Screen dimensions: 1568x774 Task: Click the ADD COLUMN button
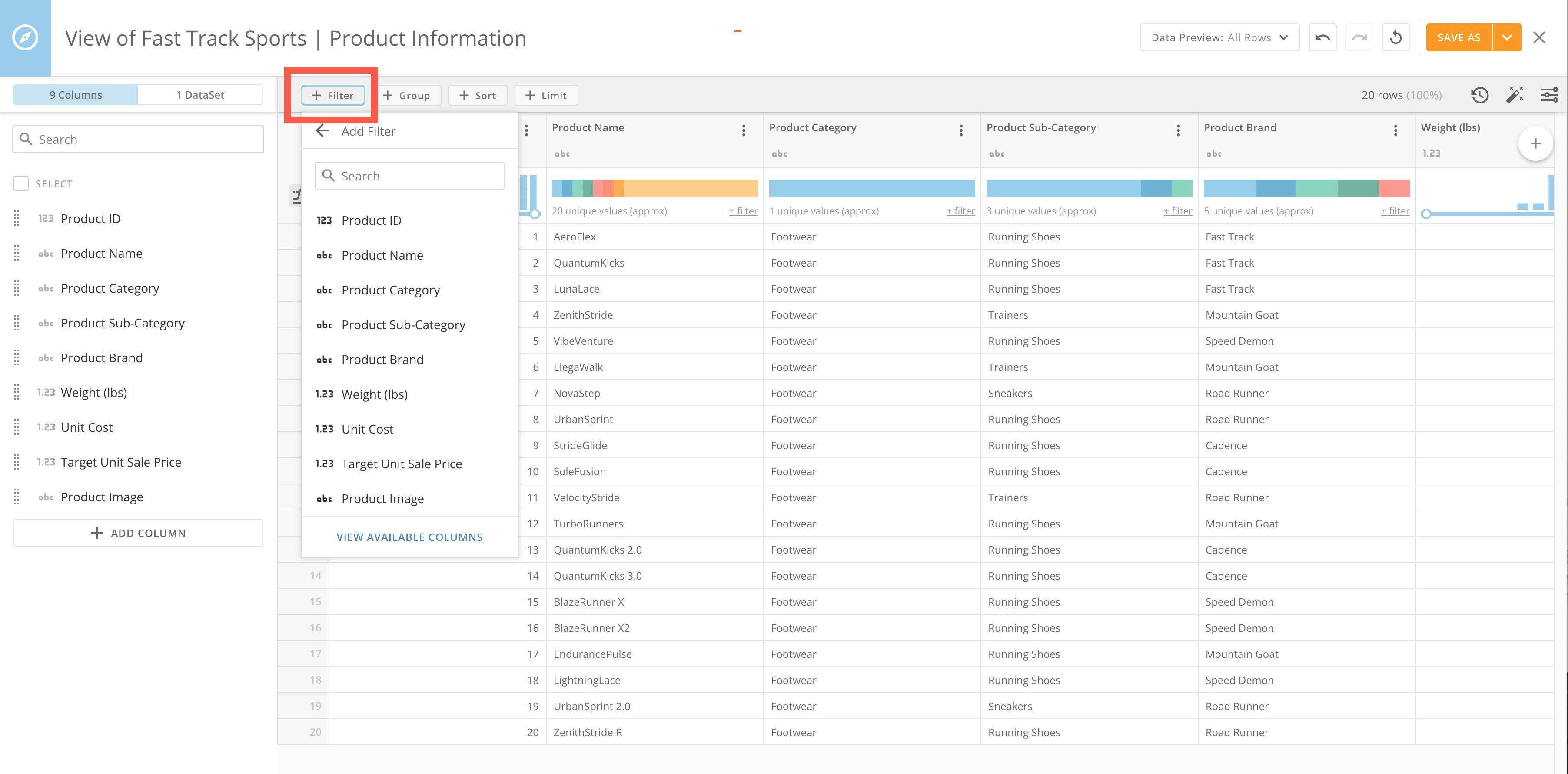(x=138, y=533)
